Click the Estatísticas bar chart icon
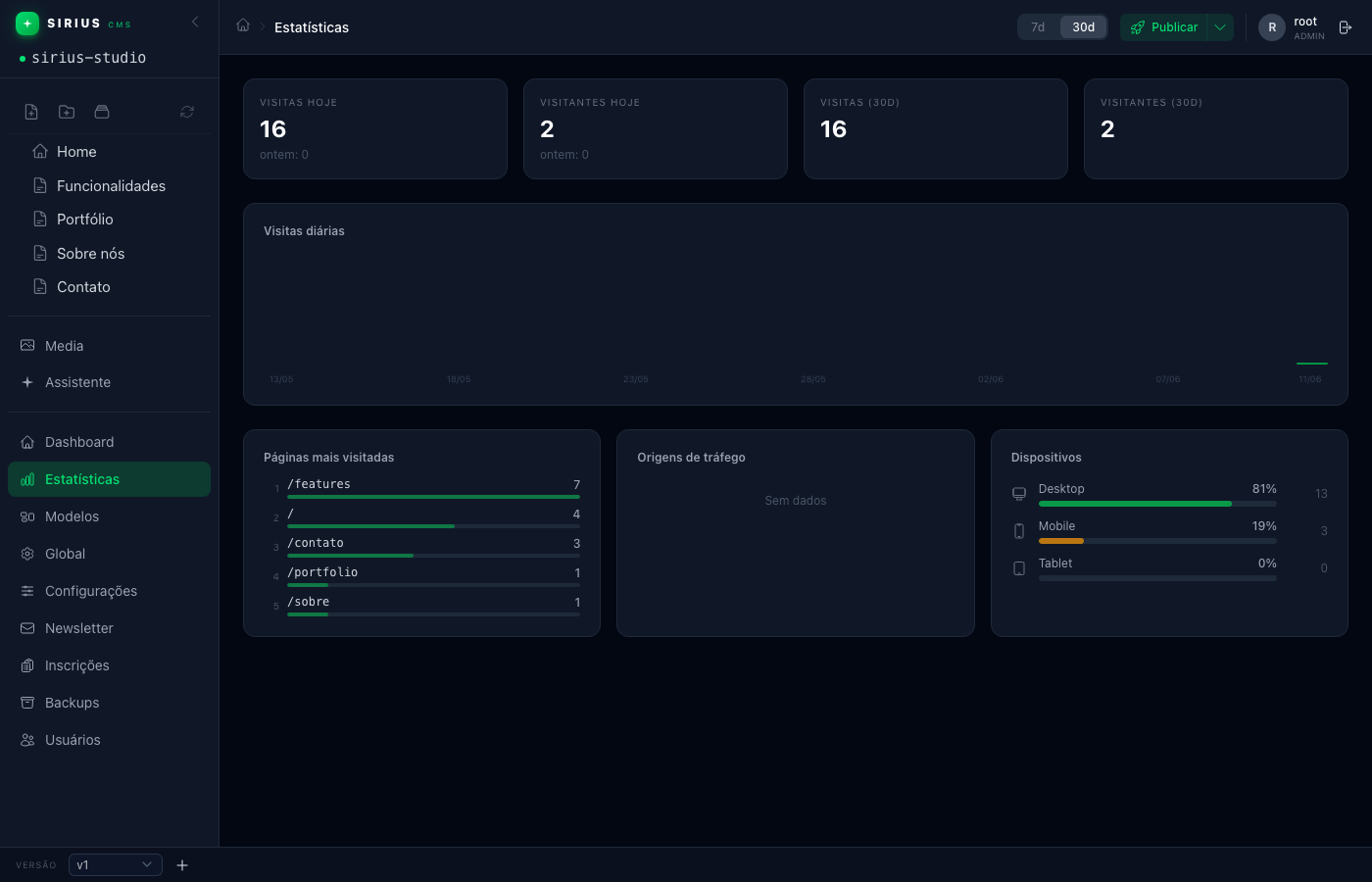Image resolution: width=1372 pixels, height=882 pixels. tap(27, 479)
